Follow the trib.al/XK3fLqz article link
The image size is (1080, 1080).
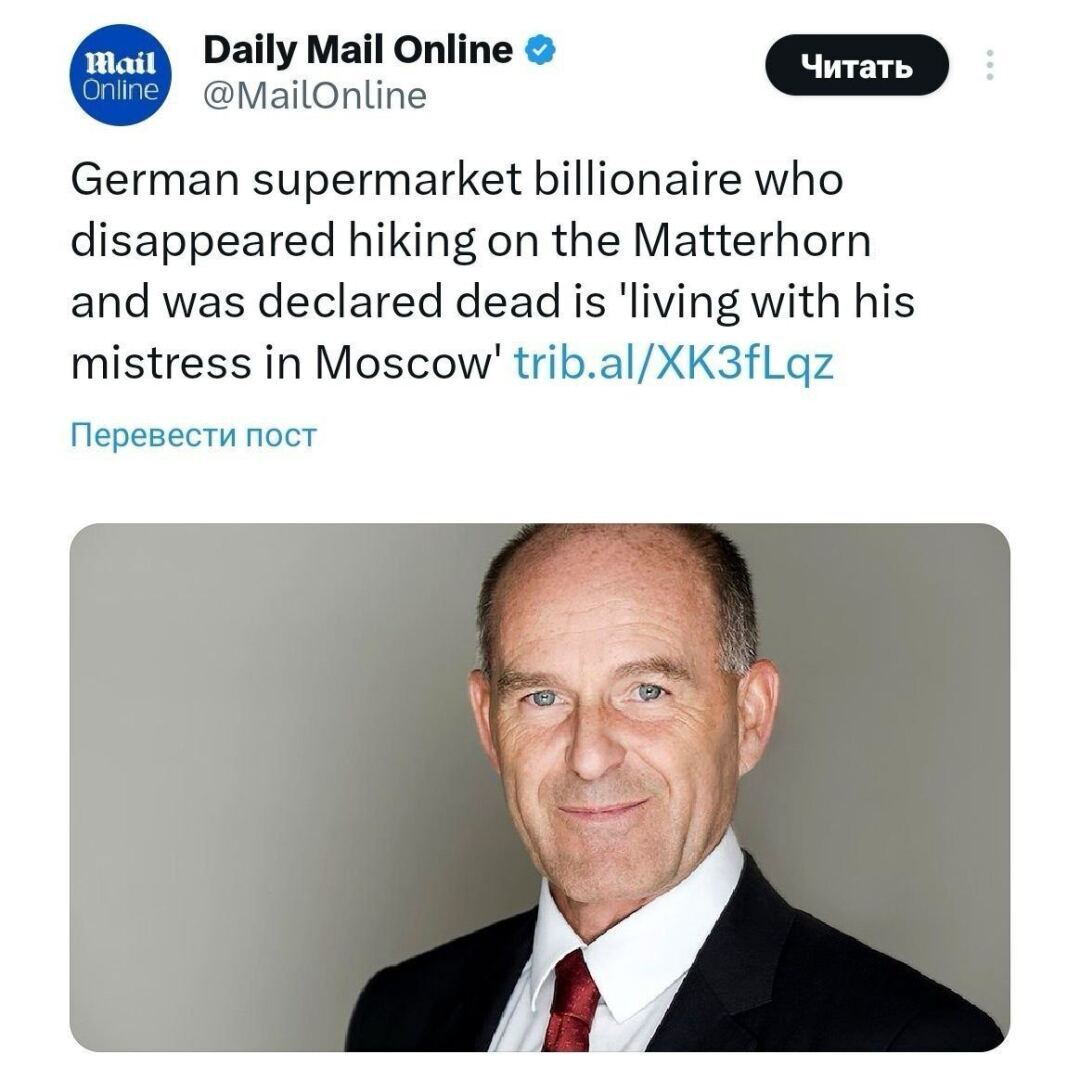[x=672, y=365]
